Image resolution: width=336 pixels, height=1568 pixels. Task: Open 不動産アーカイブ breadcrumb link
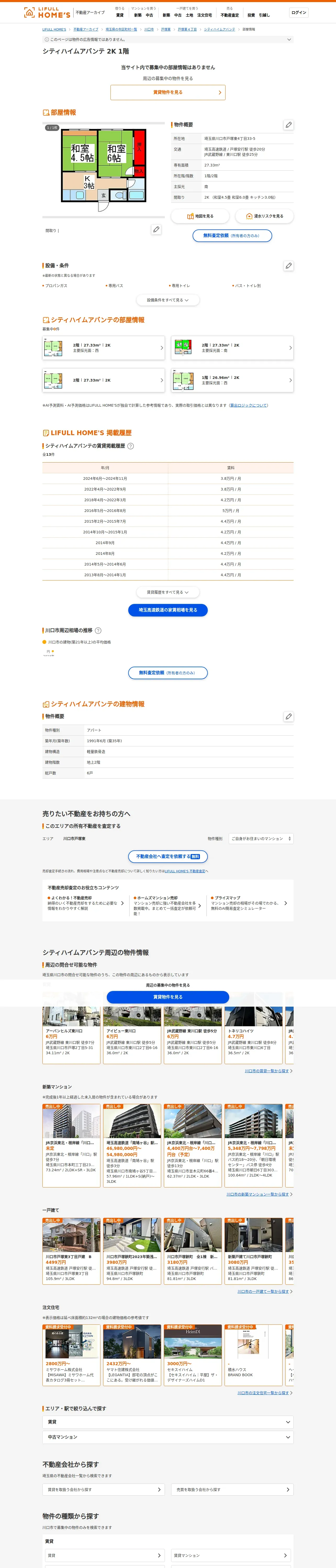point(86,29)
